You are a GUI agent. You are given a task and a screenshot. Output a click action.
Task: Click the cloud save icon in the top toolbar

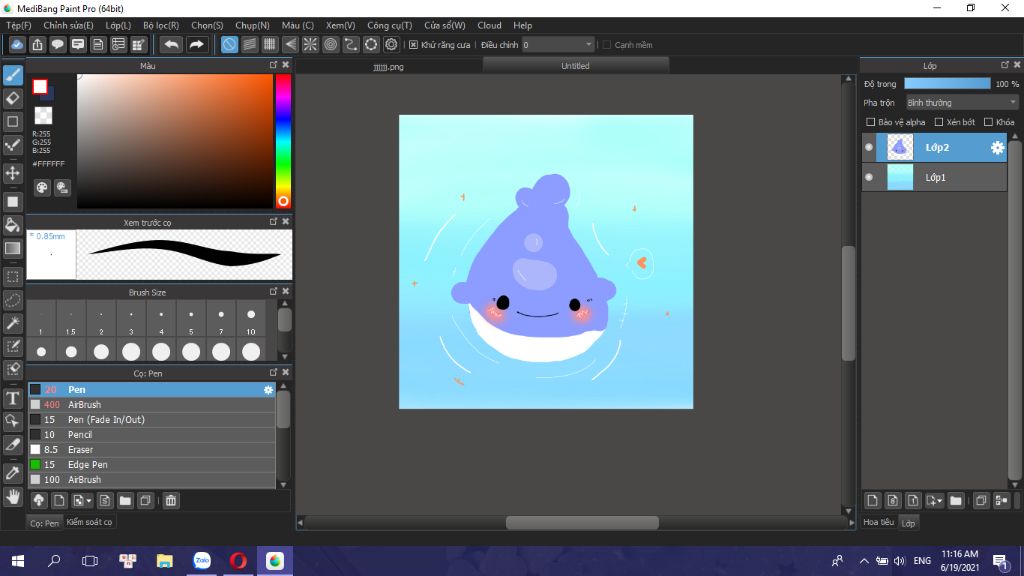tap(17, 44)
